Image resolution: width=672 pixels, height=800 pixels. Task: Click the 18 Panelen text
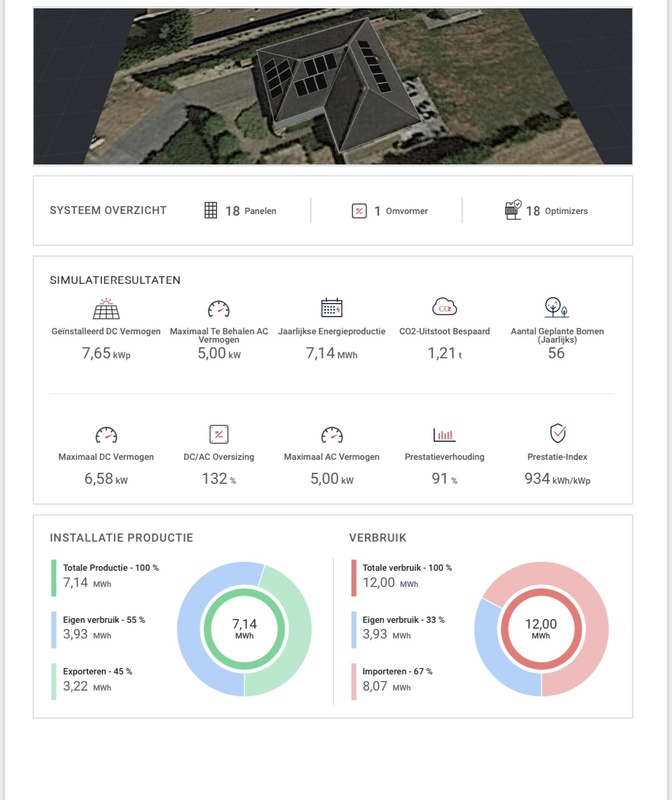tap(251, 211)
